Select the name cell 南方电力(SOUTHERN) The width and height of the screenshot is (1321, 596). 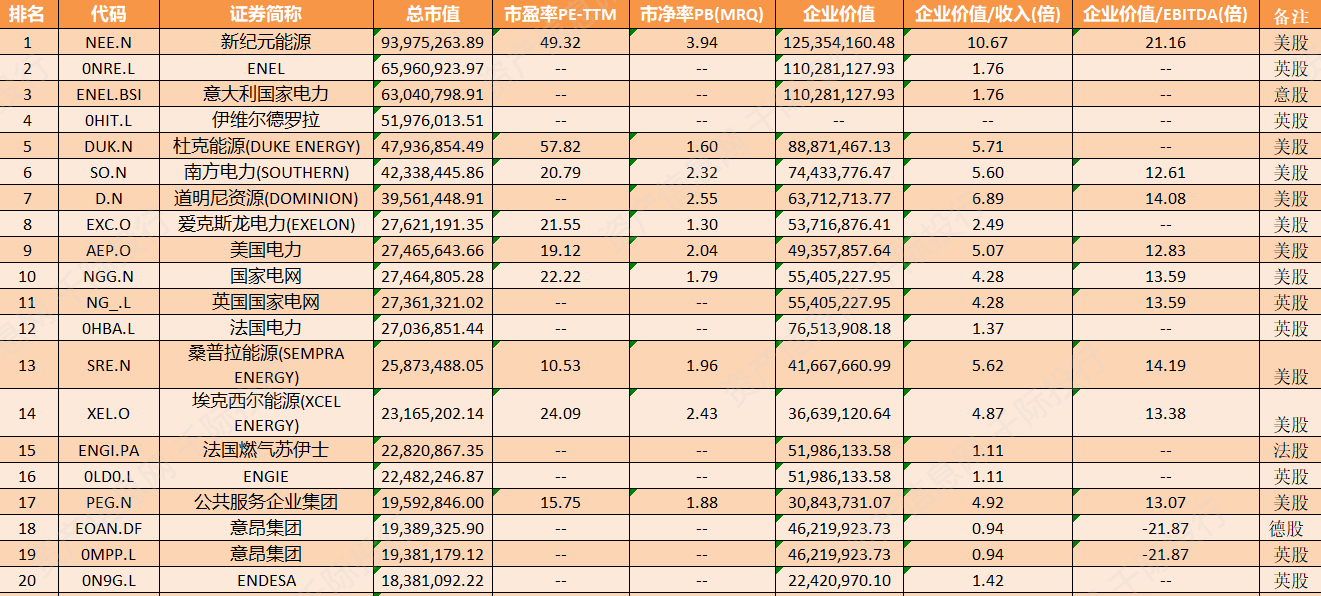[265, 172]
